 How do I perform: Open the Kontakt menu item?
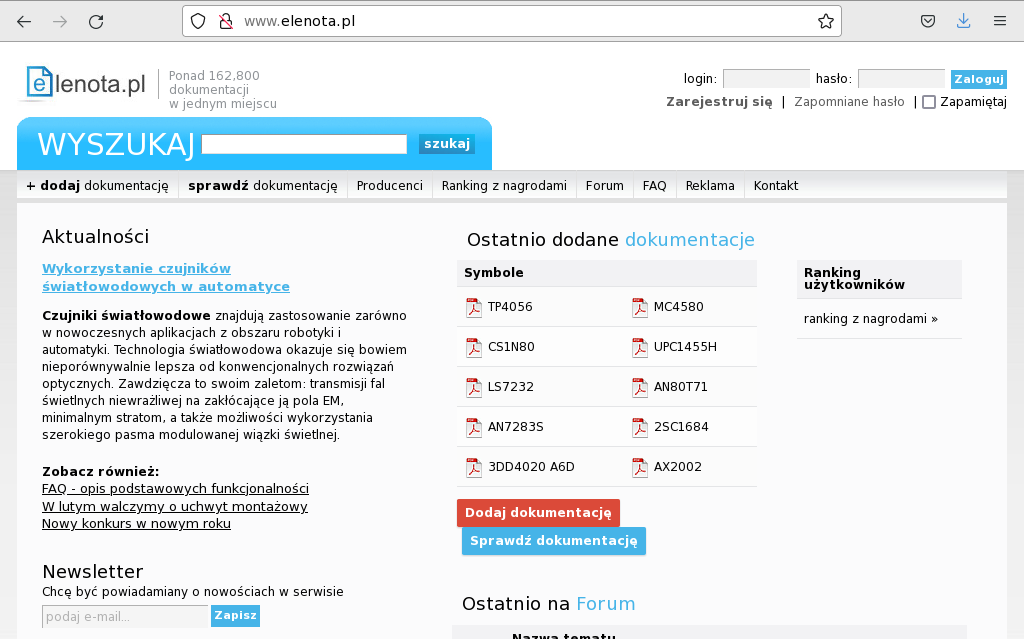point(775,185)
